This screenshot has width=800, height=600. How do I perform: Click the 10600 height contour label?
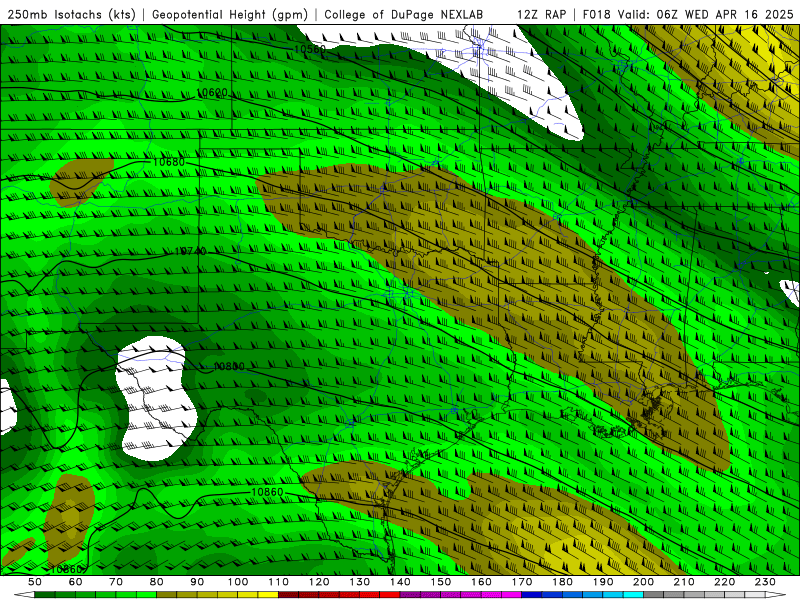coord(212,92)
